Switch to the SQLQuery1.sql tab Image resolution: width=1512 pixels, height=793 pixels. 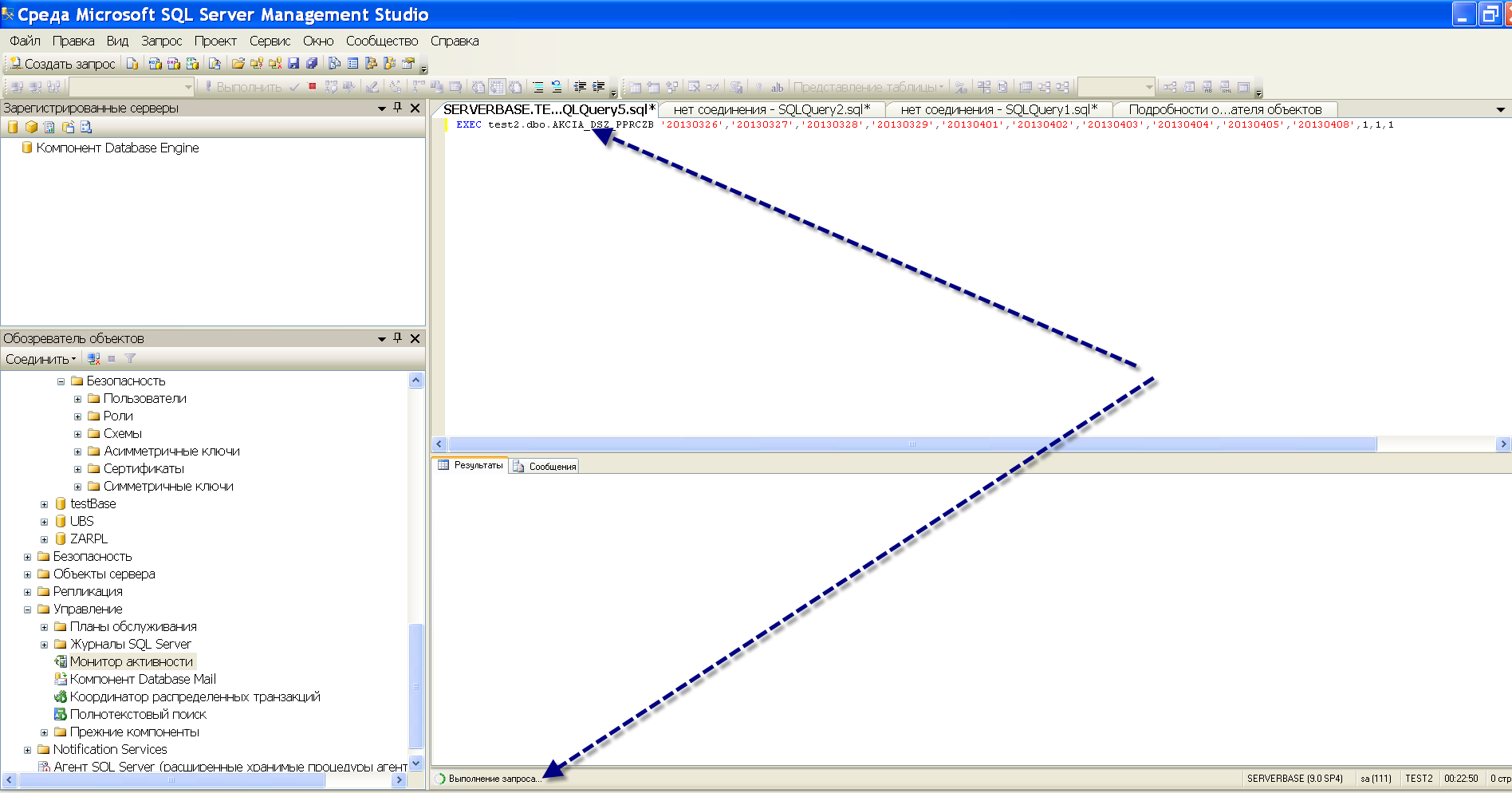point(998,109)
